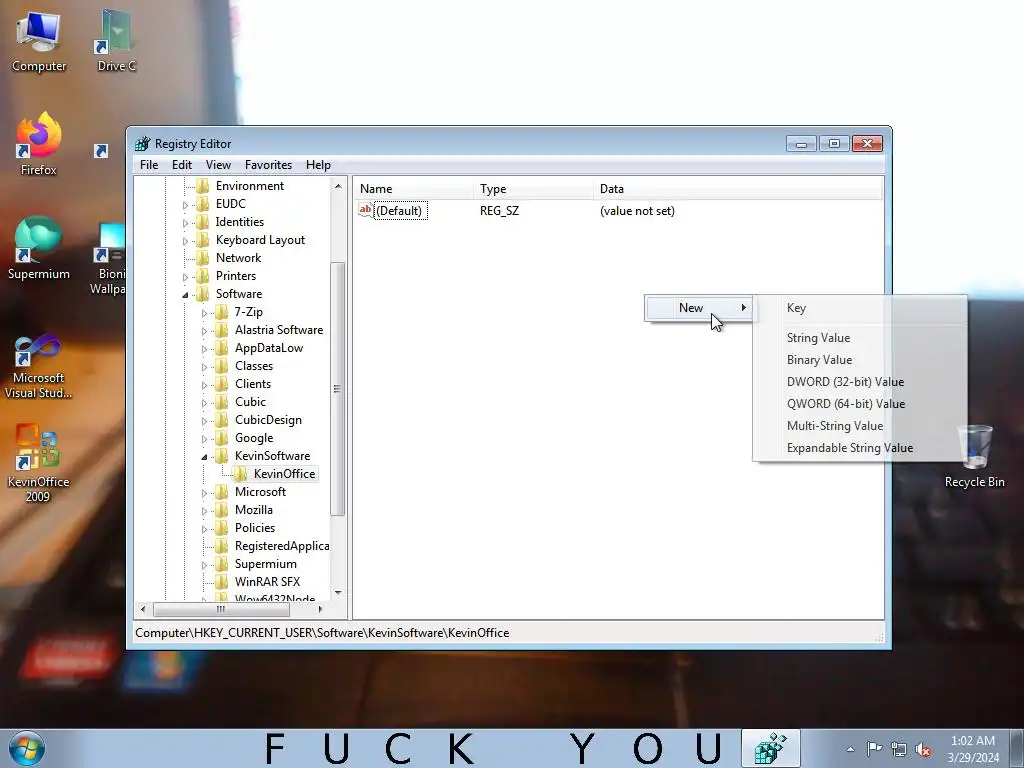Select the Network key
Viewport: 1024px width, 768px height.
238,257
